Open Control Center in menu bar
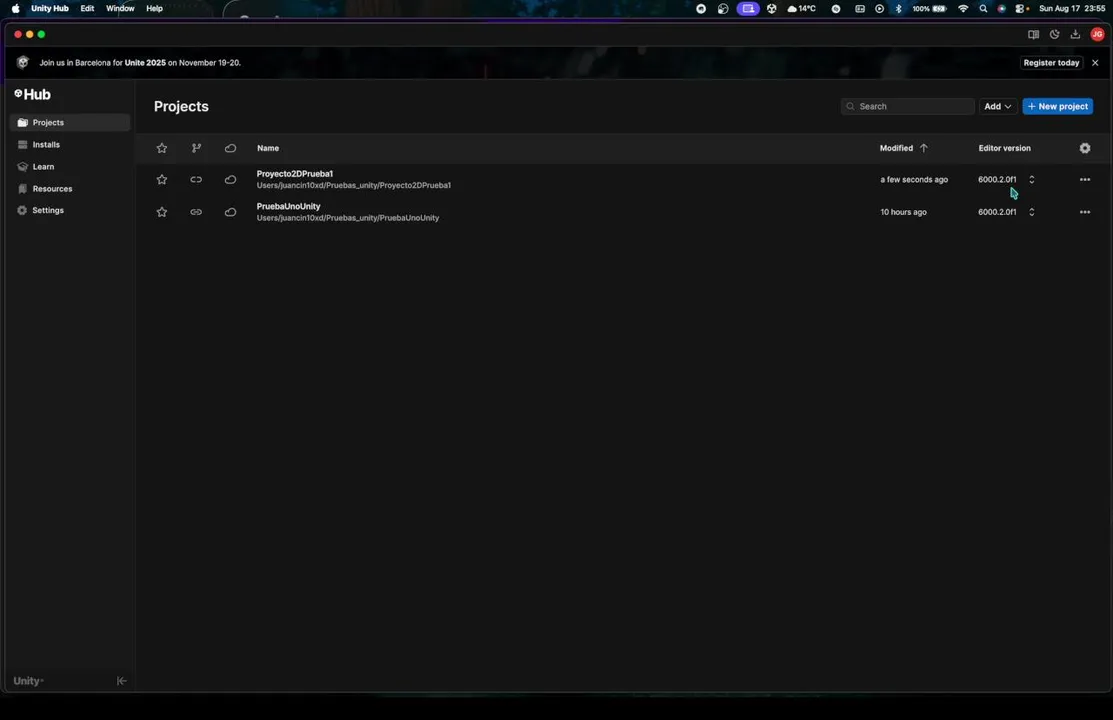The height and width of the screenshot is (720, 1113). coord(1021,9)
